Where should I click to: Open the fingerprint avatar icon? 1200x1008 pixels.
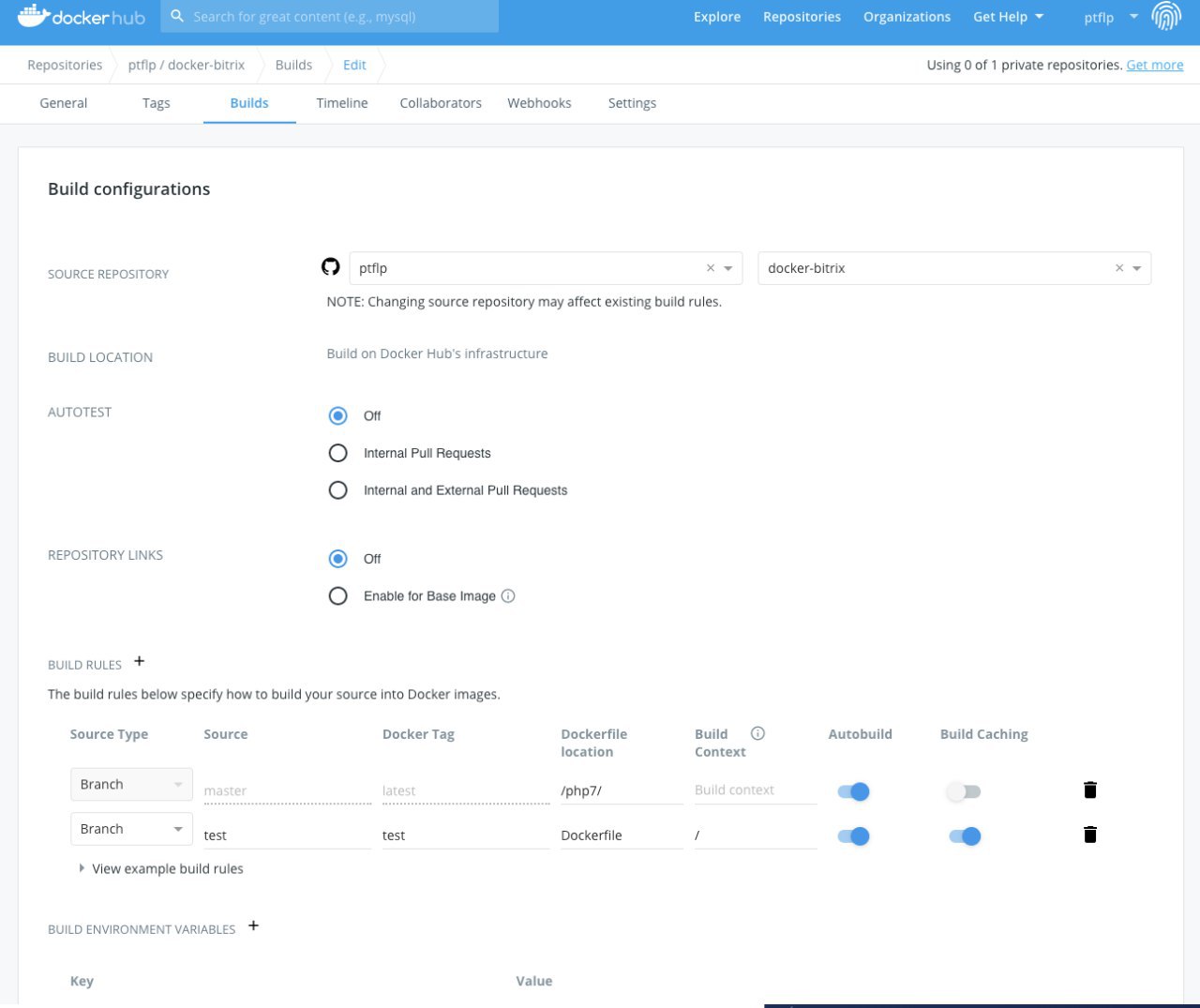1166,16
